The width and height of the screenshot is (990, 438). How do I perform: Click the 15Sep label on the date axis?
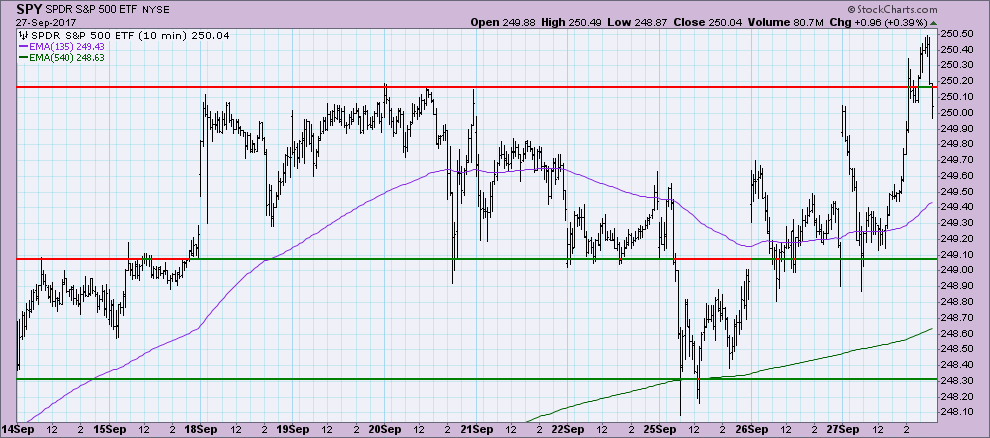(x=108, y=430)
